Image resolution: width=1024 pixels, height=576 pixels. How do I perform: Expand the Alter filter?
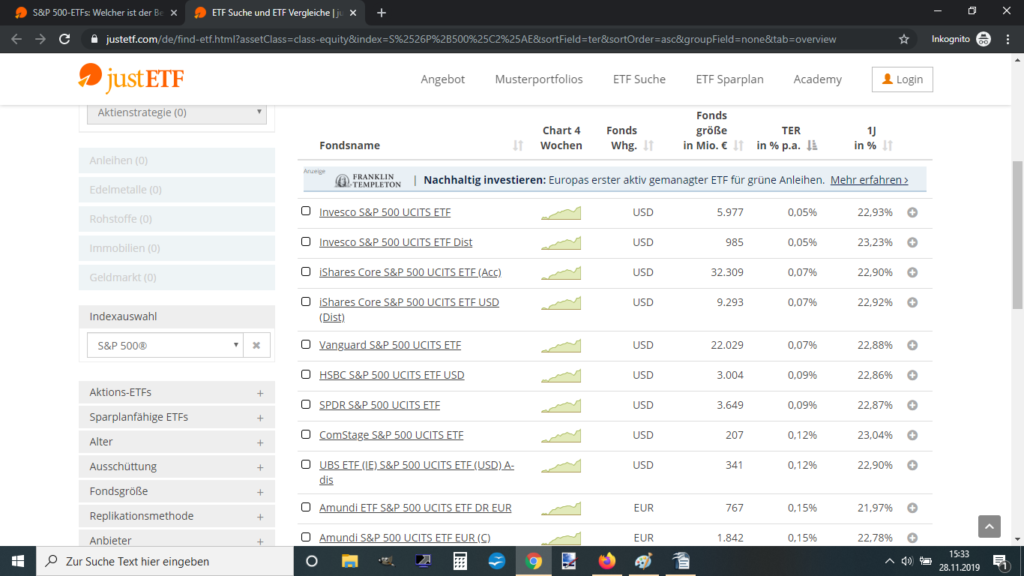coord(177,441)
